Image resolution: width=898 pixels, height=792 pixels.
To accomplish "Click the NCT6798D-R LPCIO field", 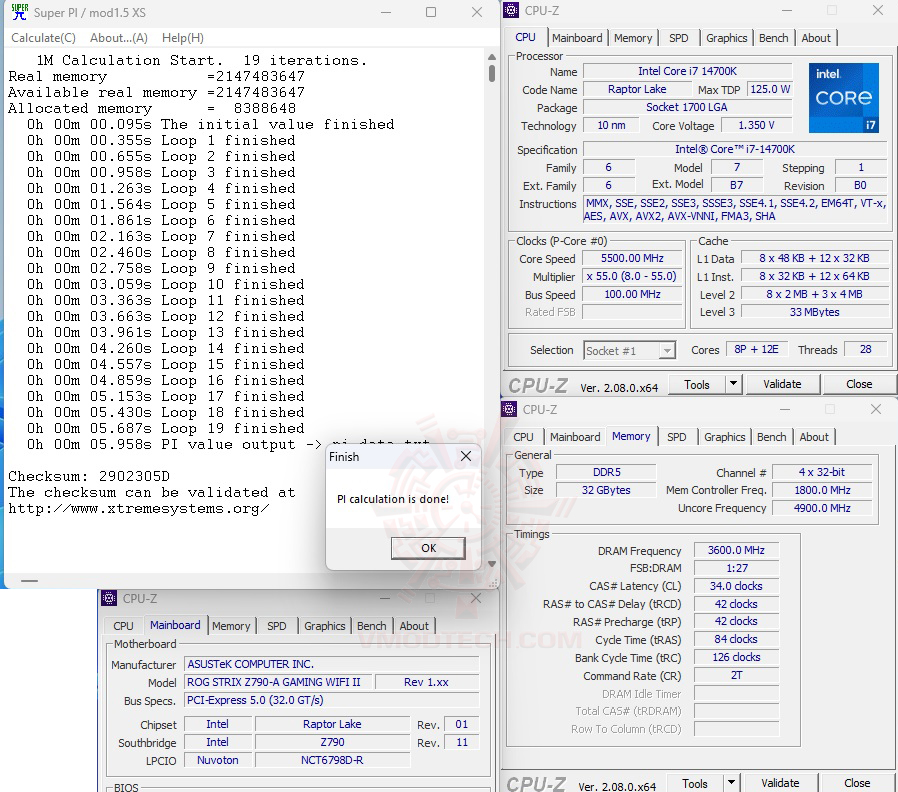I will click(332, 760).
